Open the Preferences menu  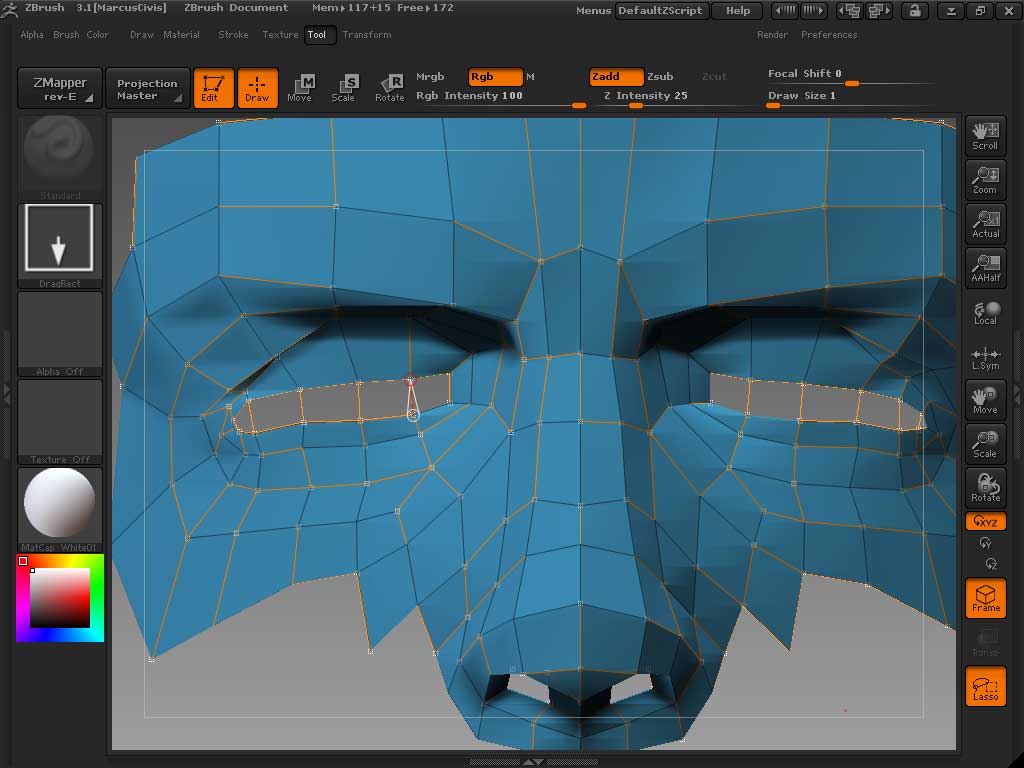click(x=829, y=35)
